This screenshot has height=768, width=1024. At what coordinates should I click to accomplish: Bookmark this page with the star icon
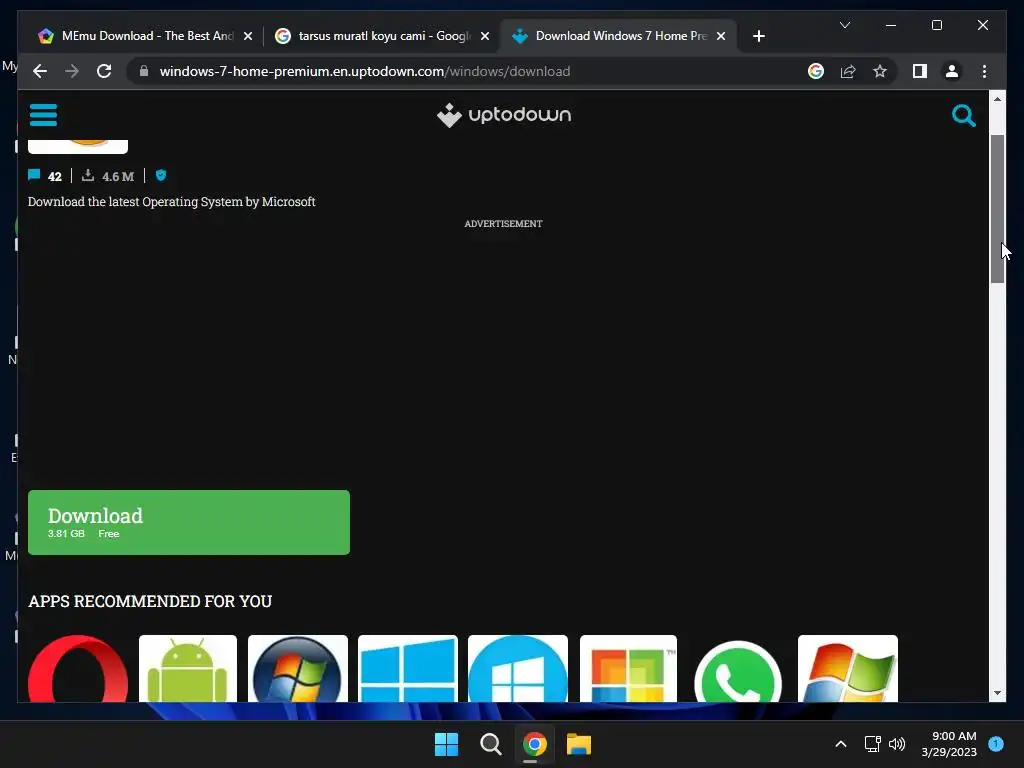point(880,71)
